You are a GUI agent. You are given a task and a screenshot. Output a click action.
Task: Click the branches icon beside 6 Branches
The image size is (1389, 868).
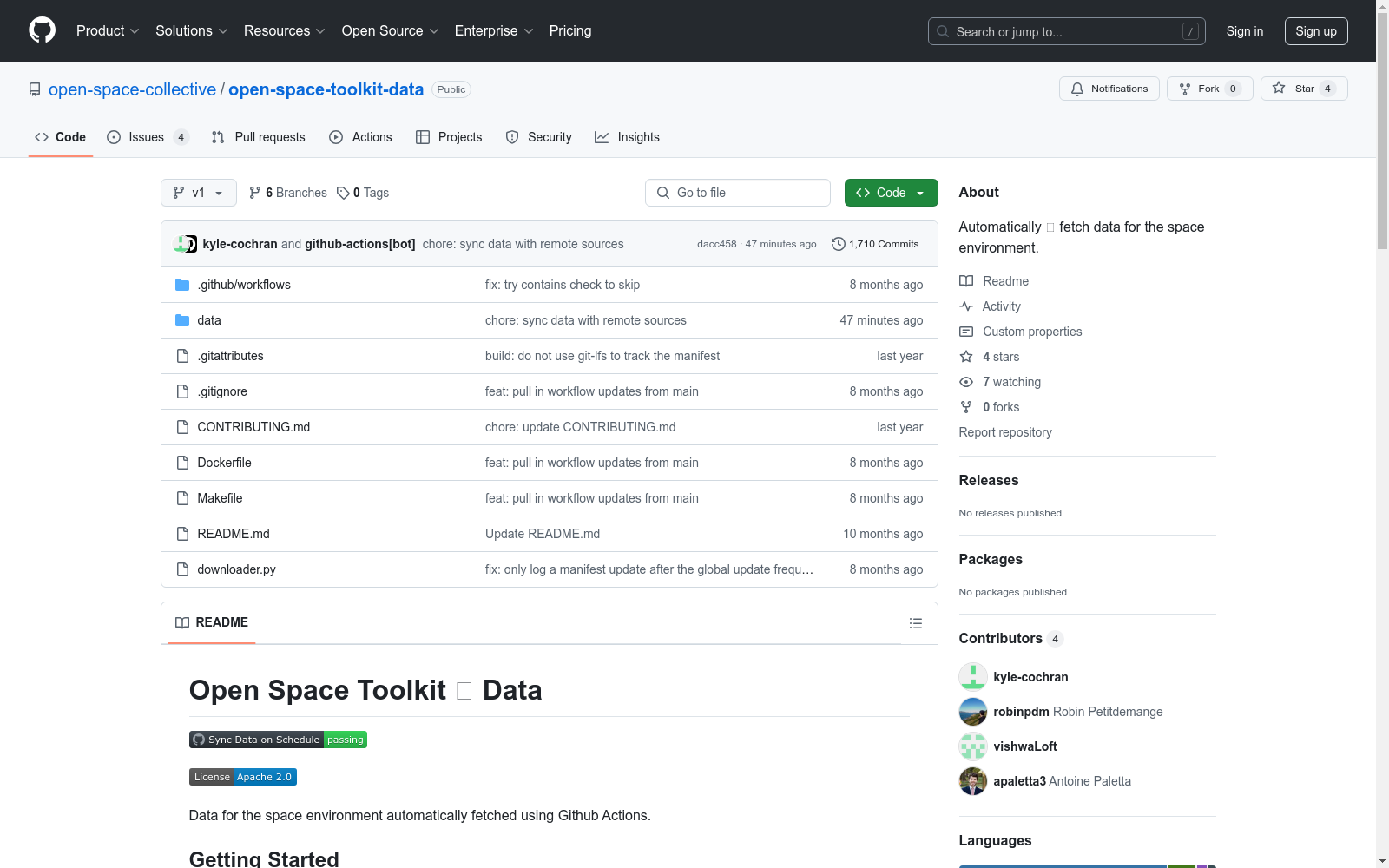[255, 193]
